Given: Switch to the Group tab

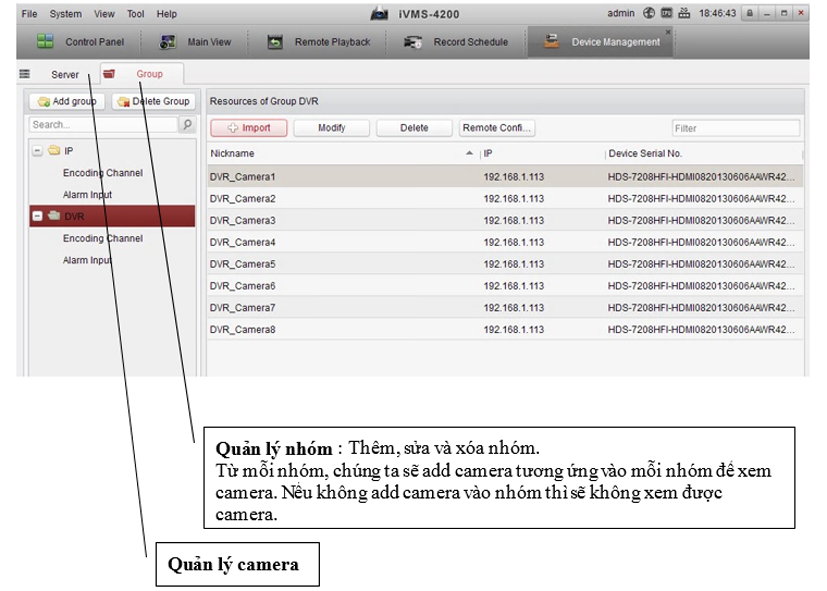Looking at the screenshot, I should pos(142,74).
